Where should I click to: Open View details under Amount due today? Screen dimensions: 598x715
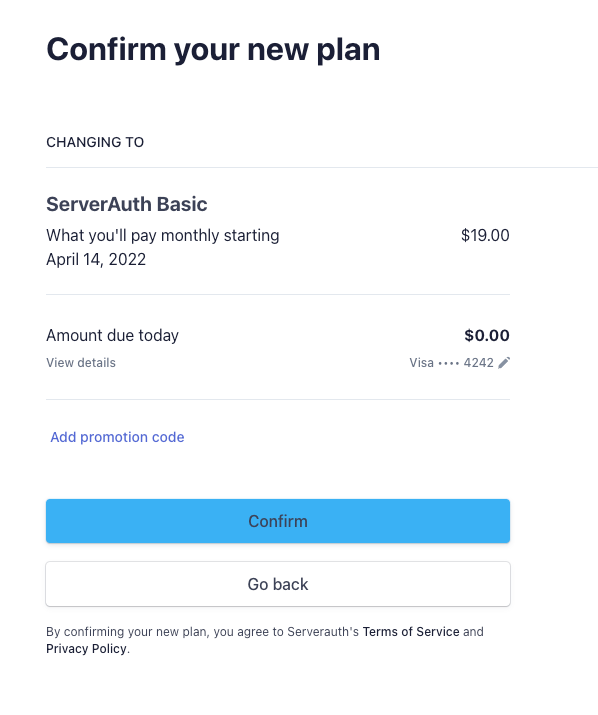click(x=81, y=363)
